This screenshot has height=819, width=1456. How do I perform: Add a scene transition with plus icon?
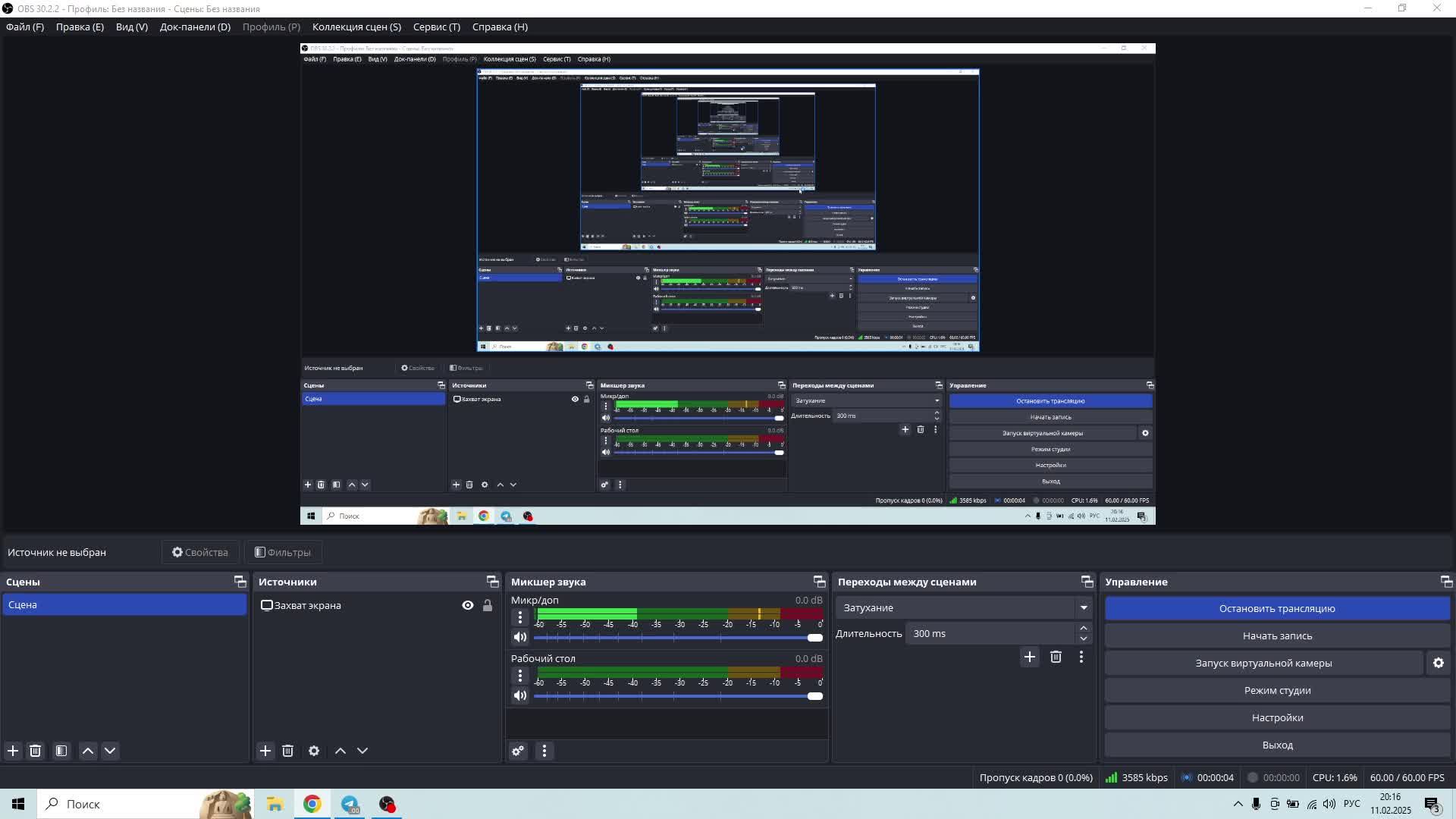(x=1029, y=657)
